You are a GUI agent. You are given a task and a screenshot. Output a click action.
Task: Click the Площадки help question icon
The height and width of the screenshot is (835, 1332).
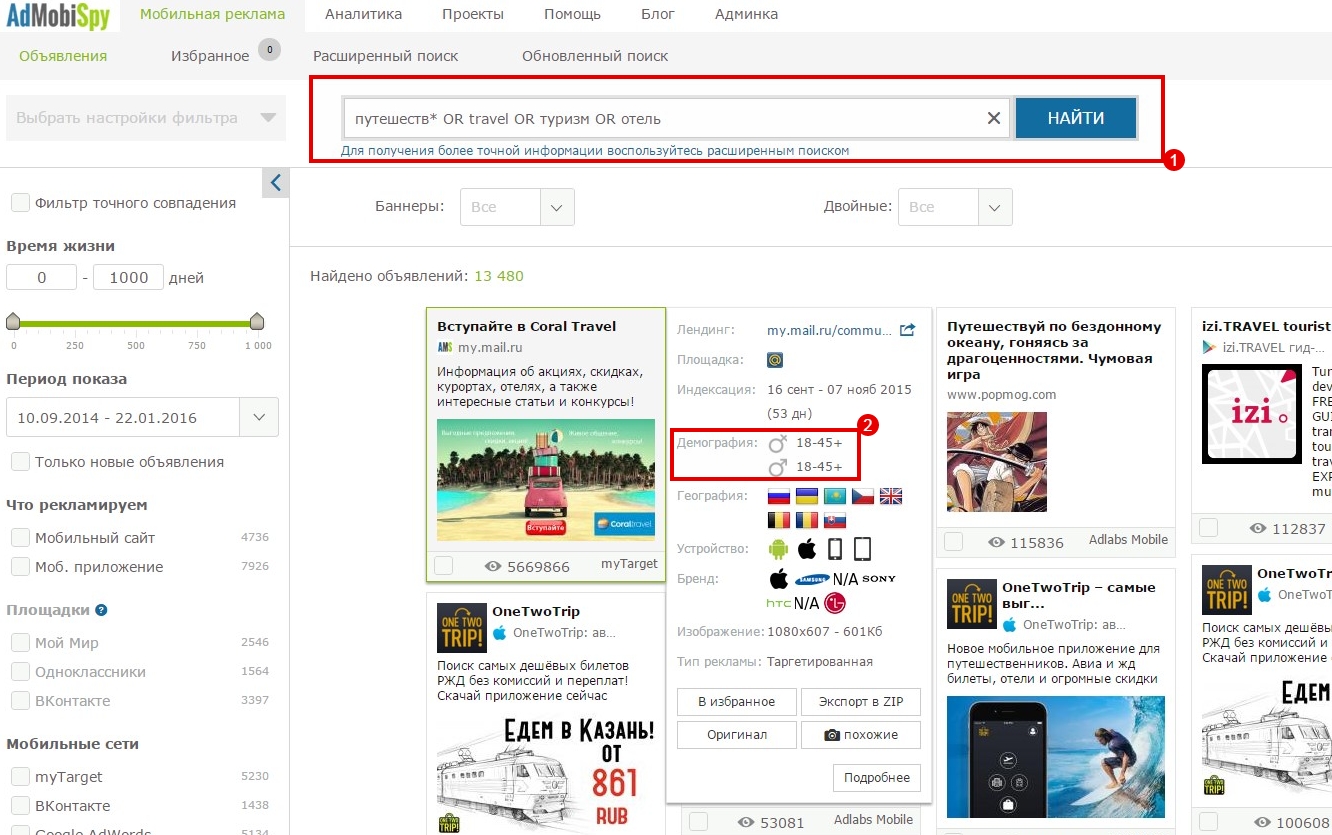tap(101, 610)
